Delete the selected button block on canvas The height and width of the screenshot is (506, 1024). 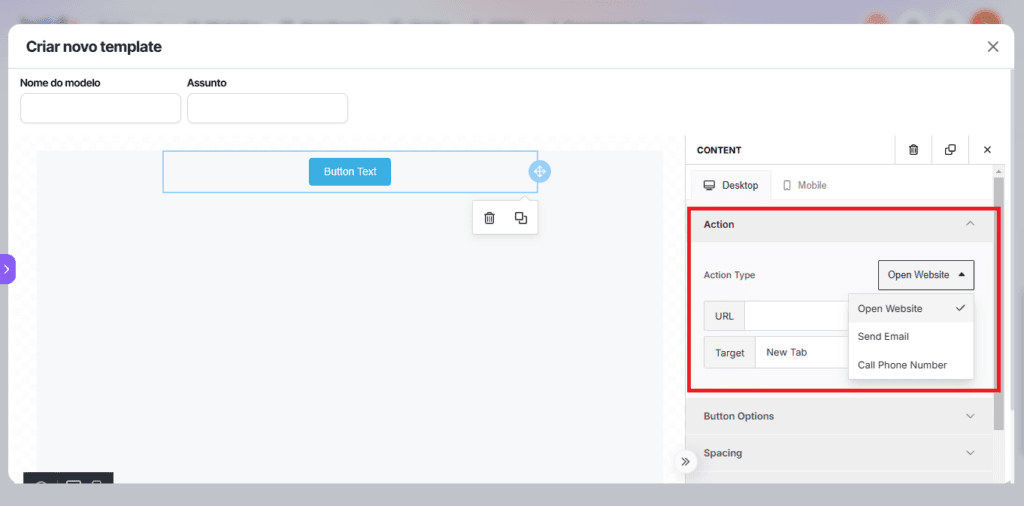click(x=489, y=218)
